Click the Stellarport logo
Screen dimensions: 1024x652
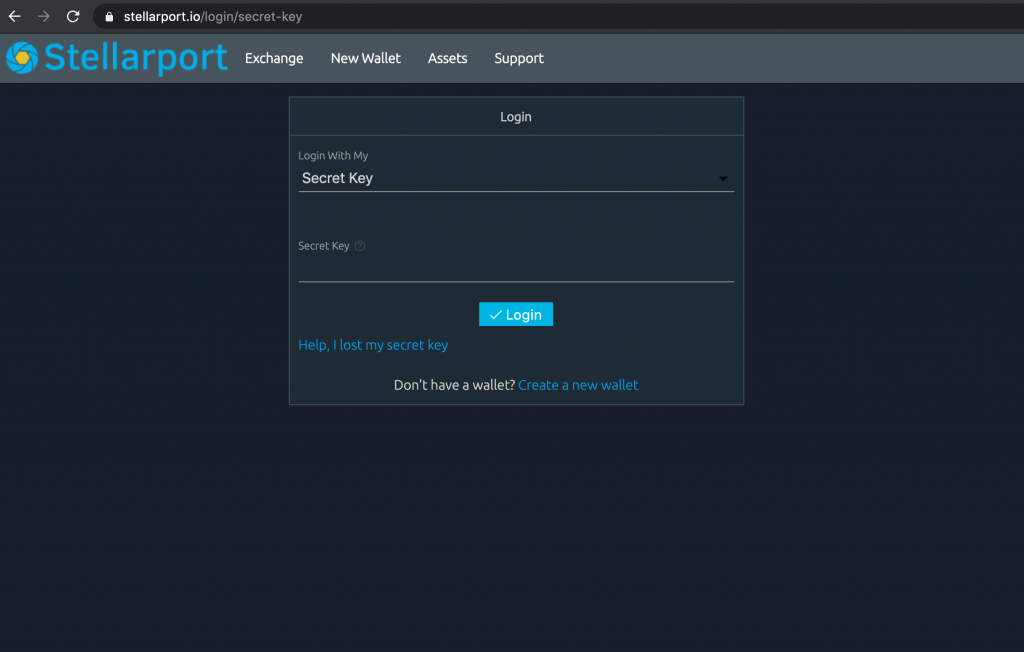pyautogui.click(x=117, y=57)
